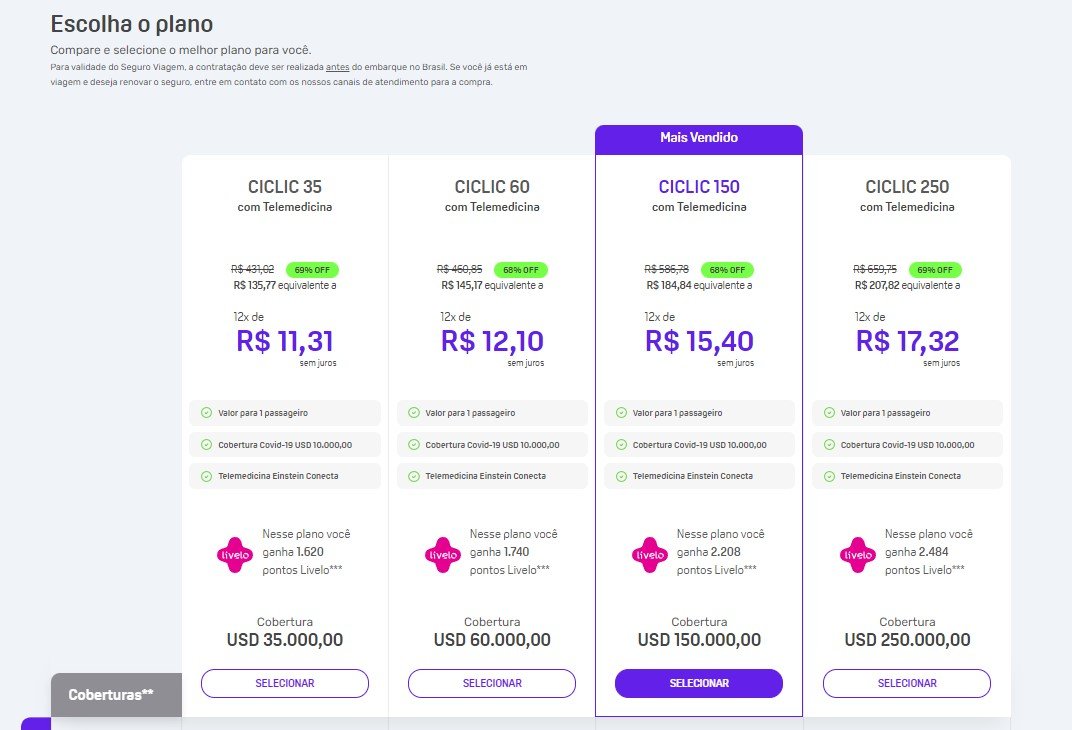Image resolution: width=1072 pixels, height=730 pixels.
Task: Click the USD 60.000,00 coverage amount
Action: (492, 640)
